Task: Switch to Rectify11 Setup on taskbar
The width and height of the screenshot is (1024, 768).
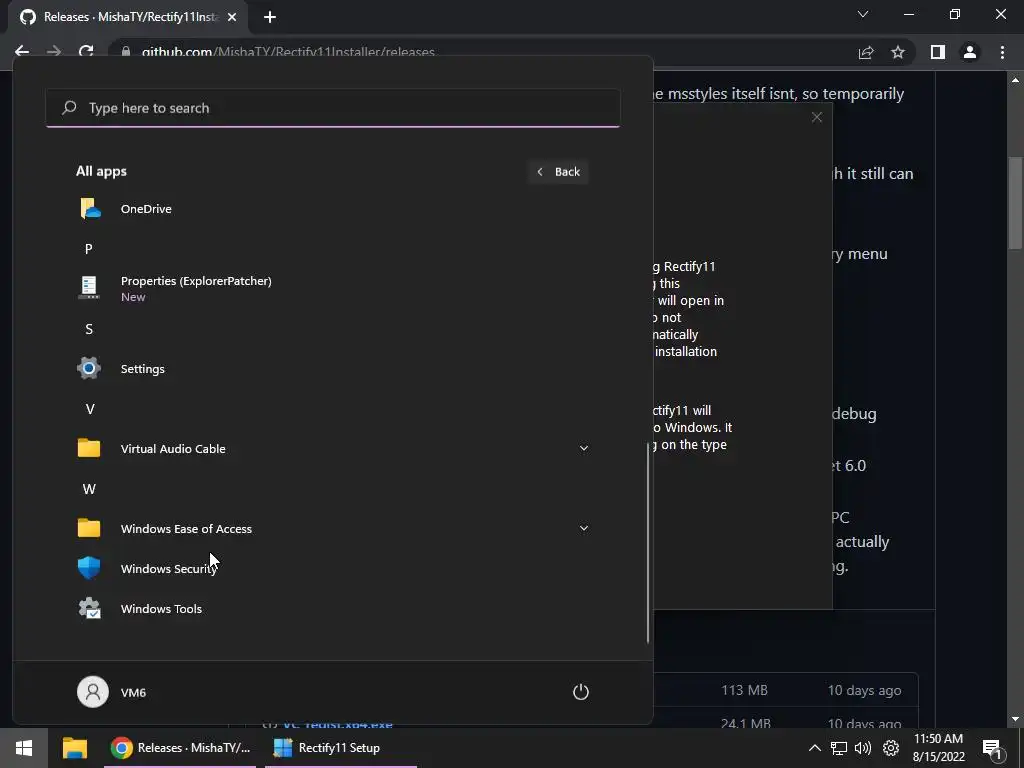Action: [x=340, y=748]
